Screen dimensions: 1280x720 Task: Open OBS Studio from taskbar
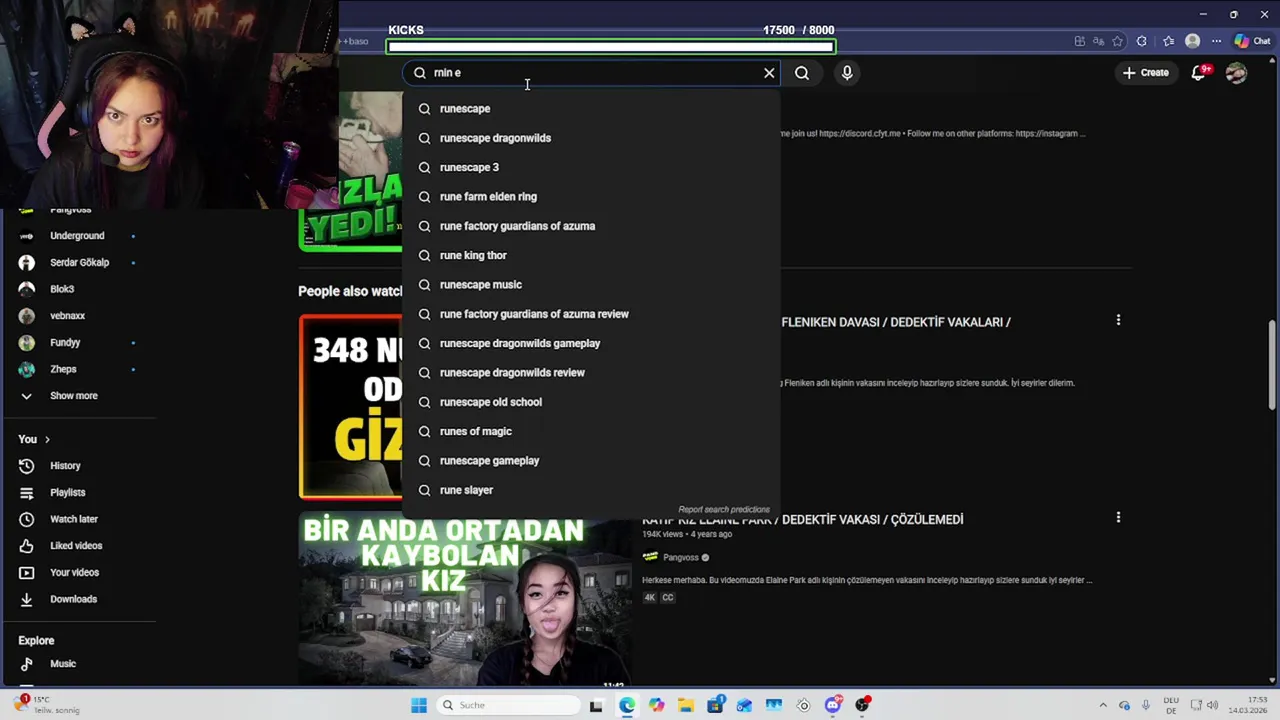click(862, 705)
